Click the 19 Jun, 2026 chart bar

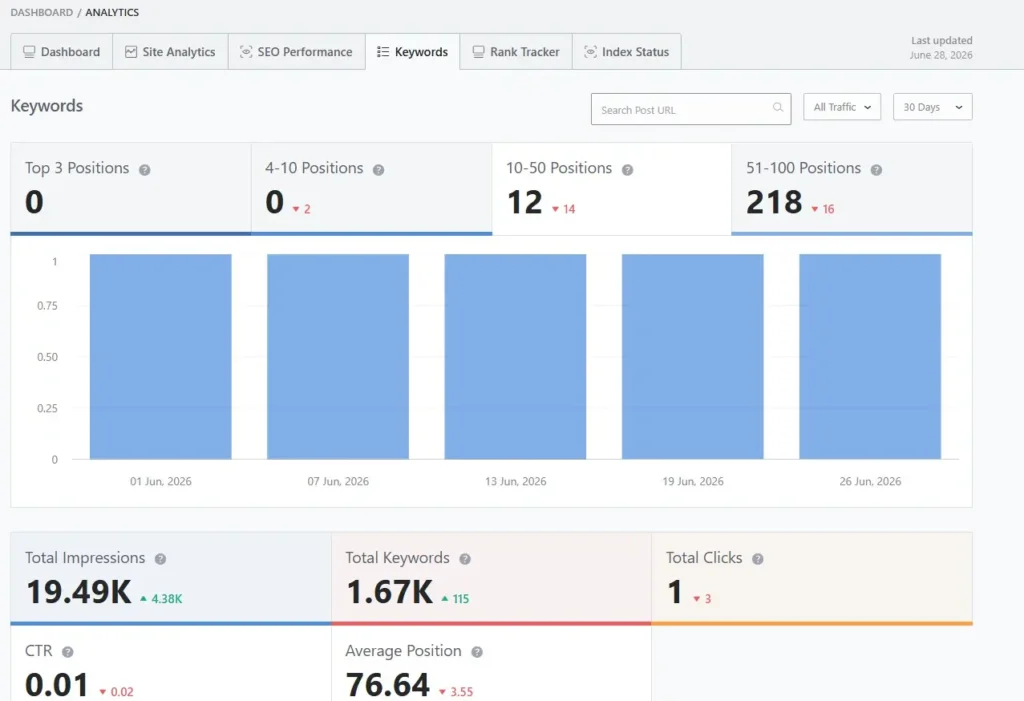(692, 357)
